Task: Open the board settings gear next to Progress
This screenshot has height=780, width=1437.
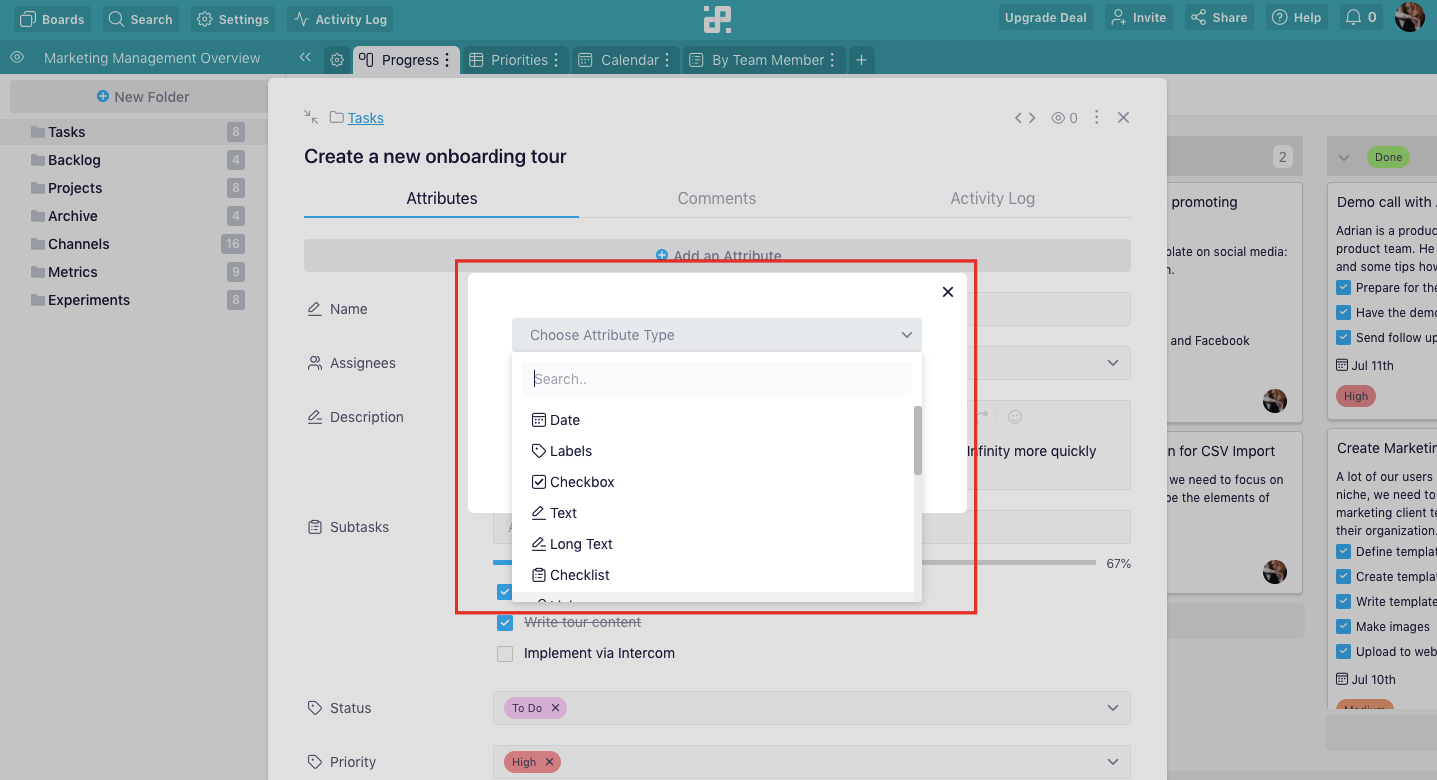Action: 337,60
